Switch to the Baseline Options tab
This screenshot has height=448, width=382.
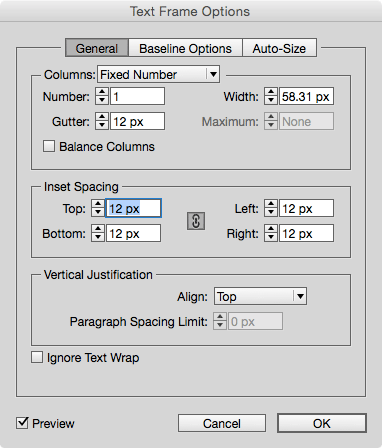(x=185, y=48)
